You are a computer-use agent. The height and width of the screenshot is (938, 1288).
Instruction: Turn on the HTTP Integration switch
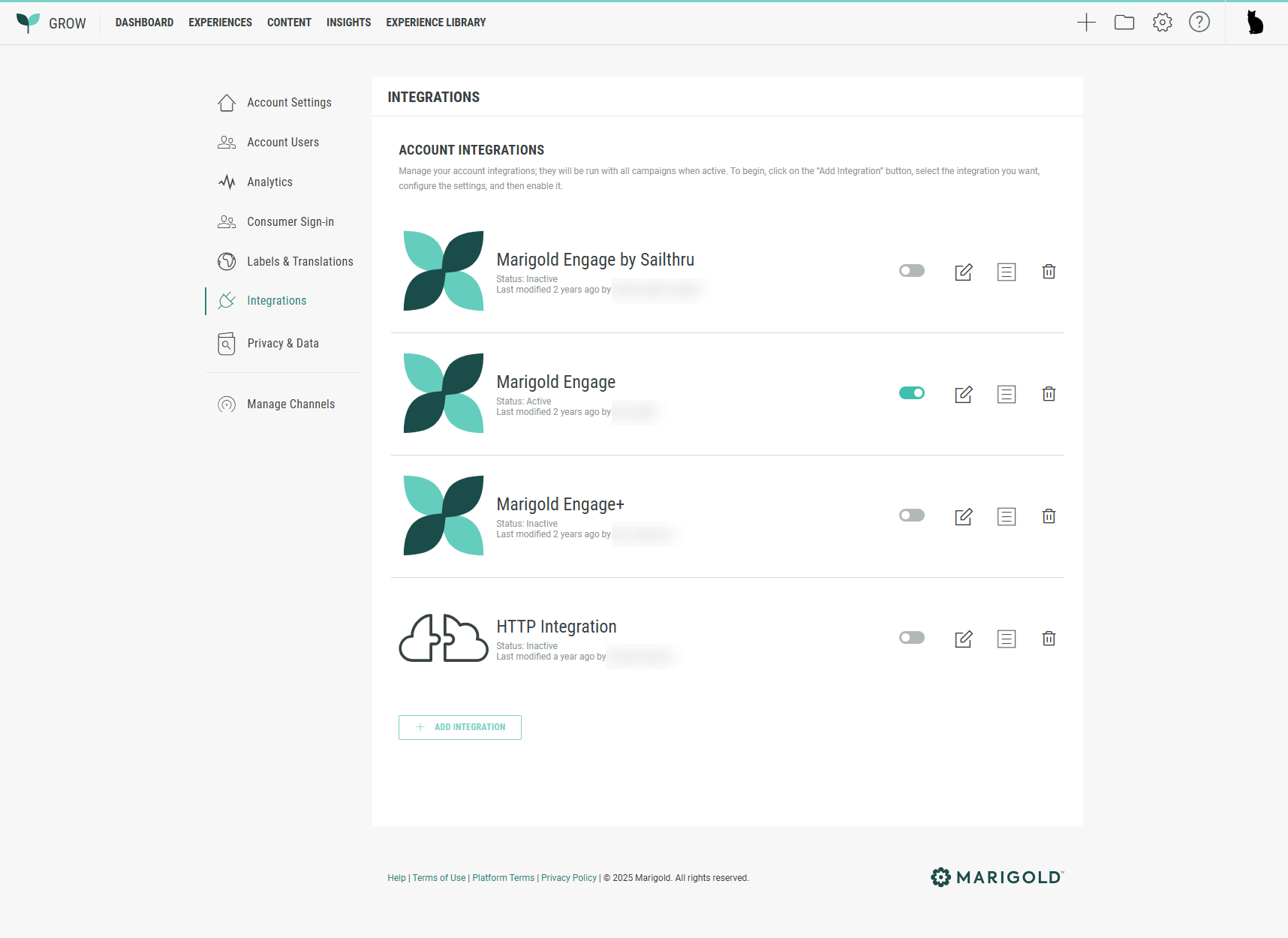911,638
